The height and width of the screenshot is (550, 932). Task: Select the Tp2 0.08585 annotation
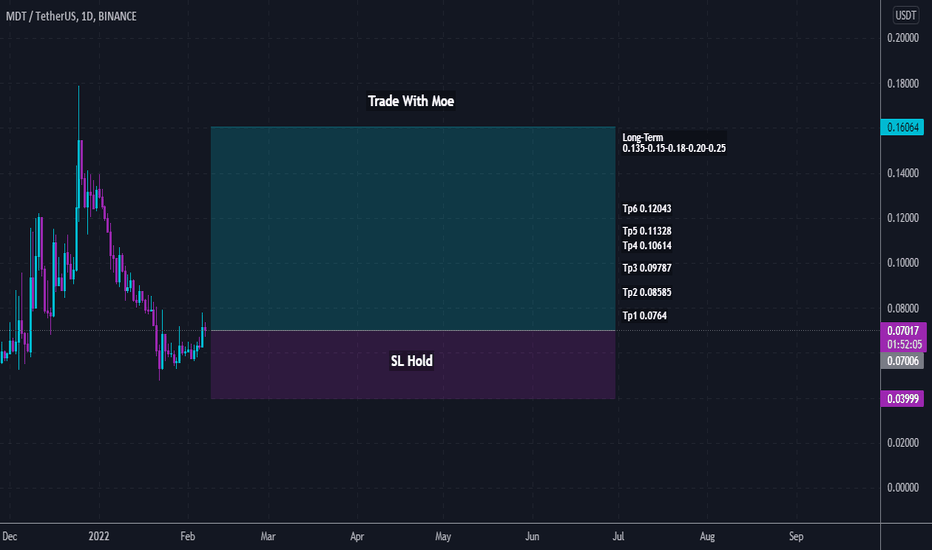coord(647,293)
